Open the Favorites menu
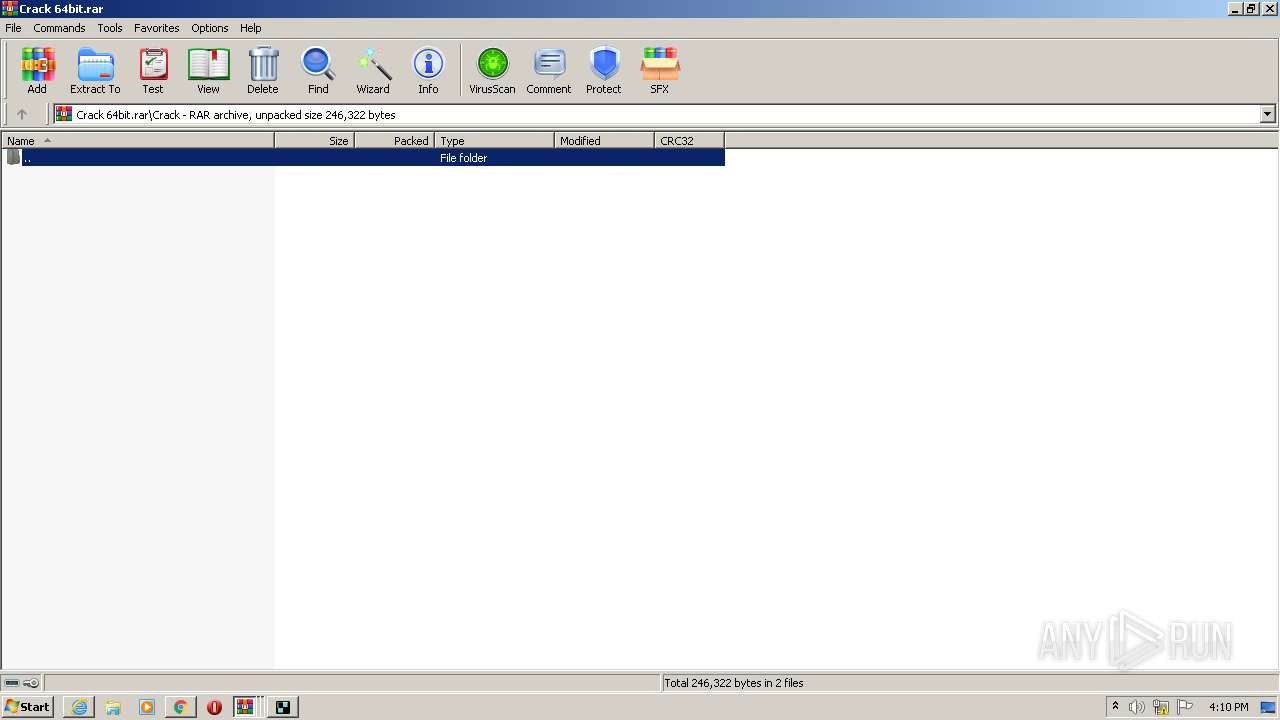Viewport: 1280px width, 720px height. [x=157, y=28]
